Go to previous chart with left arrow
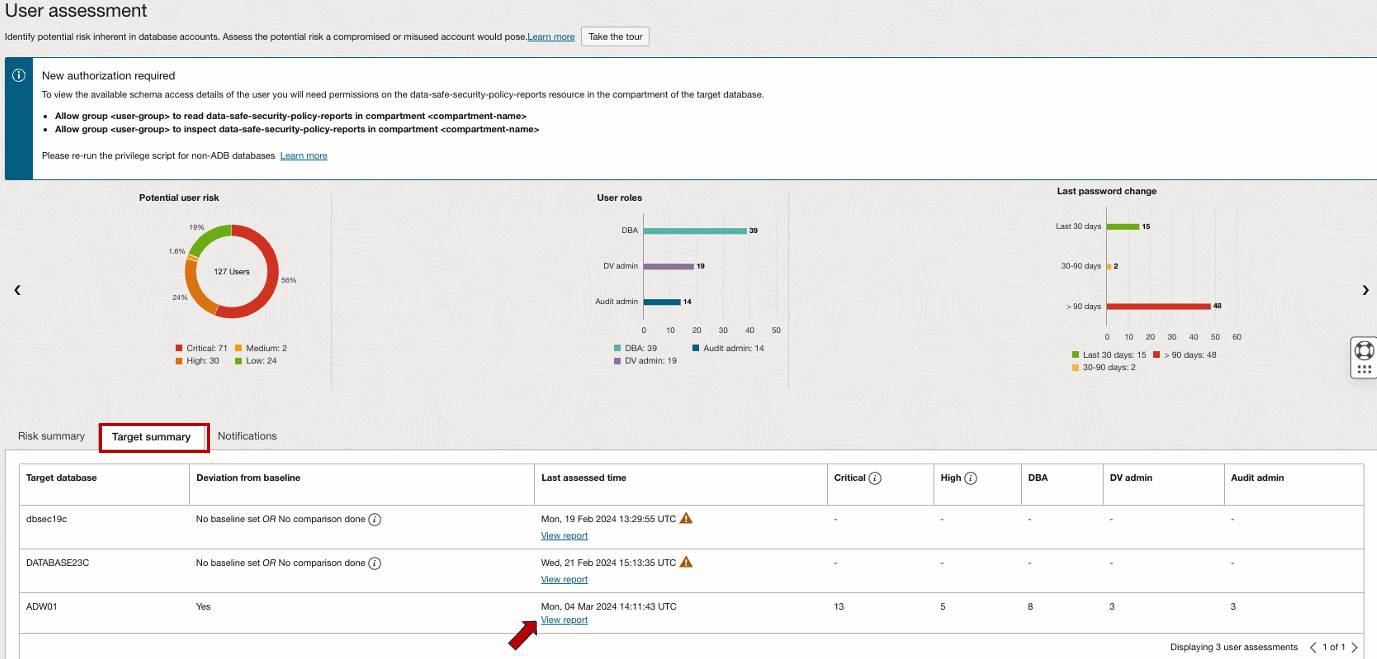The height and width of the screenshot is (659, 1377). 17,290
